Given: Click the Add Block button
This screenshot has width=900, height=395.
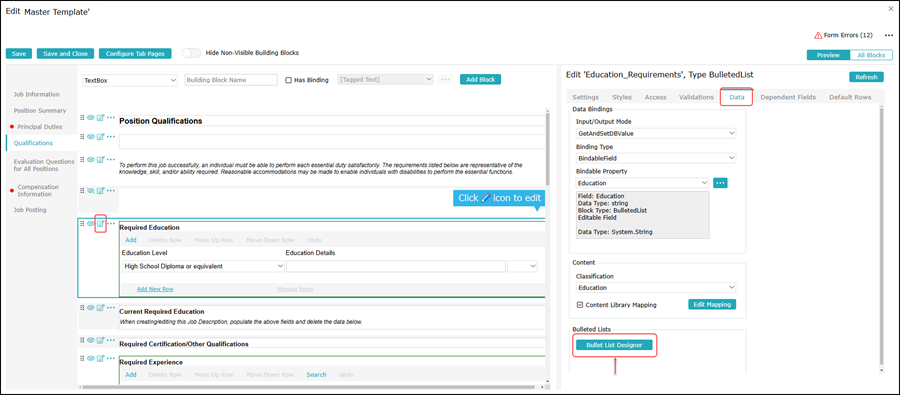Looking at the screenshot, I should click(480, 80).
